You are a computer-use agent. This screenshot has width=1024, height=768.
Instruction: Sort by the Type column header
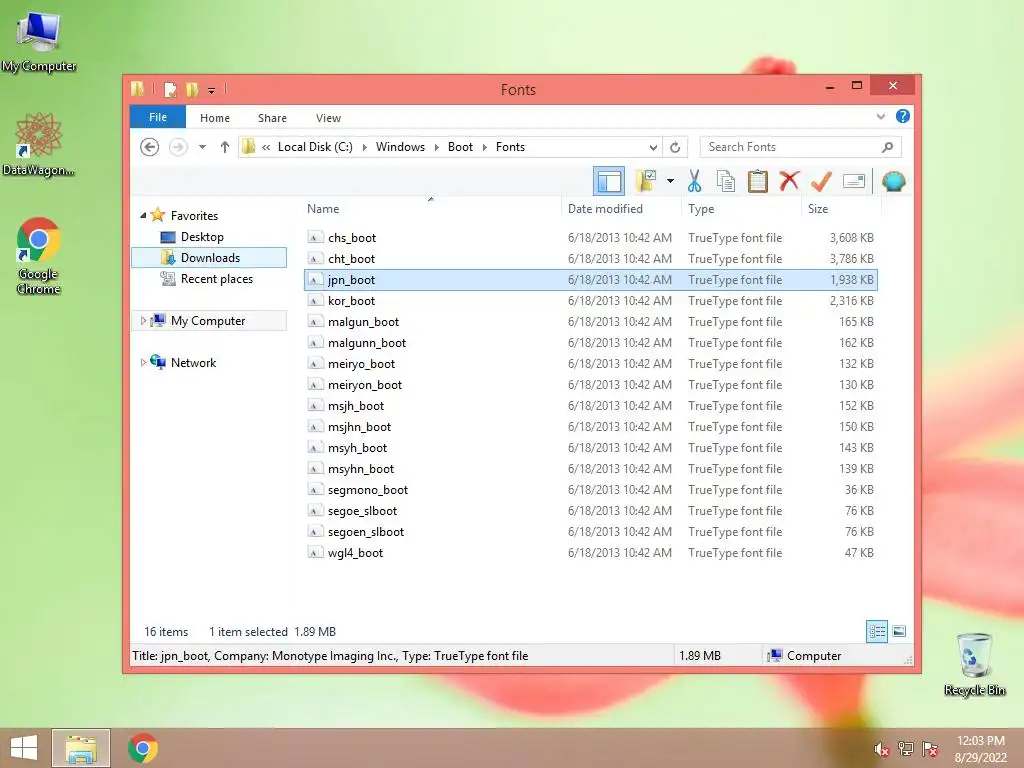pyautogui.click(x=741, y=208)
